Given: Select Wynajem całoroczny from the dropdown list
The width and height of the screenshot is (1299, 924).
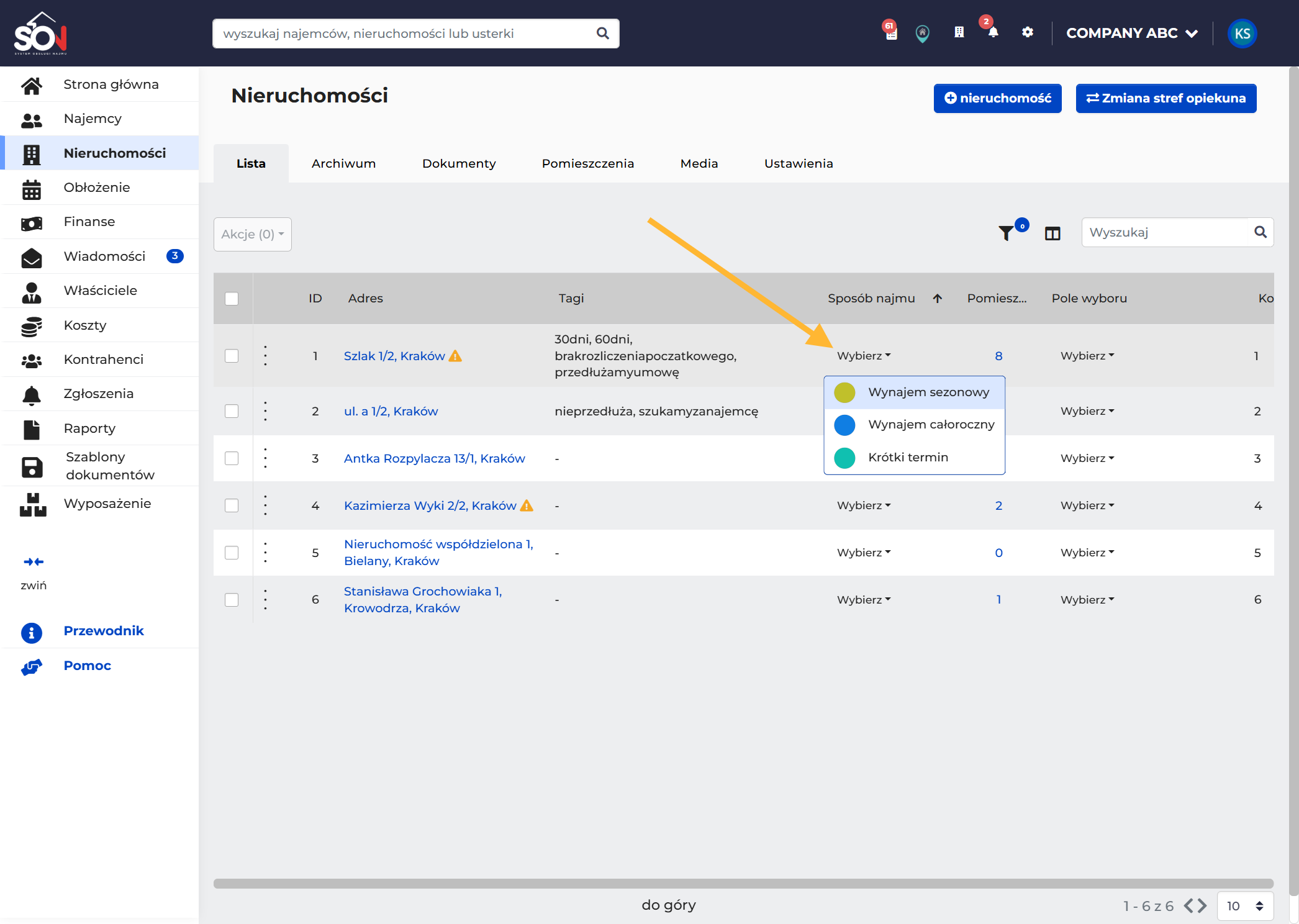Looking at the screenshot, I should (x=914, y=425).
